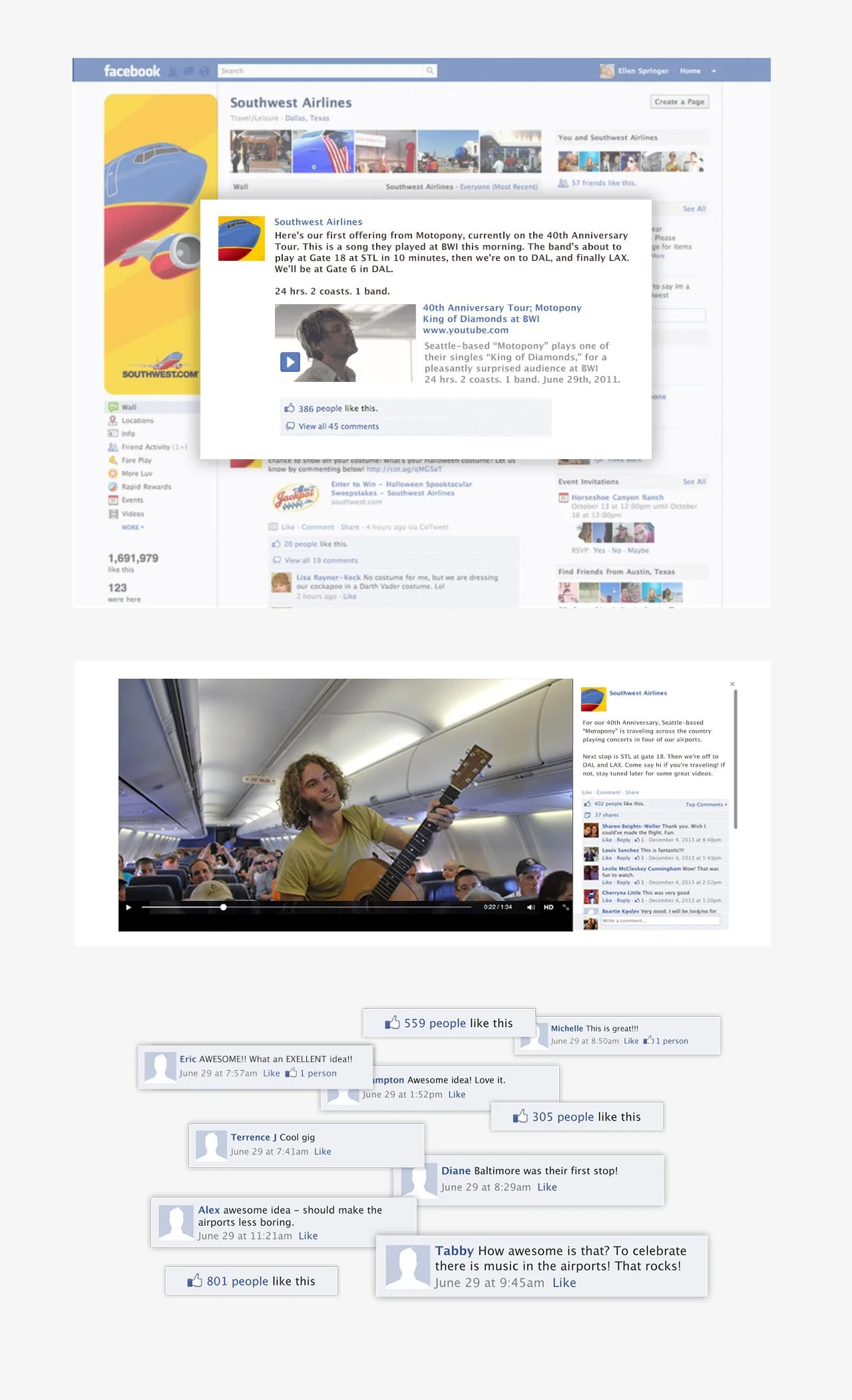Open View all 19 comments
Viewport: 852px width, 1400px height.
point(321,560)
